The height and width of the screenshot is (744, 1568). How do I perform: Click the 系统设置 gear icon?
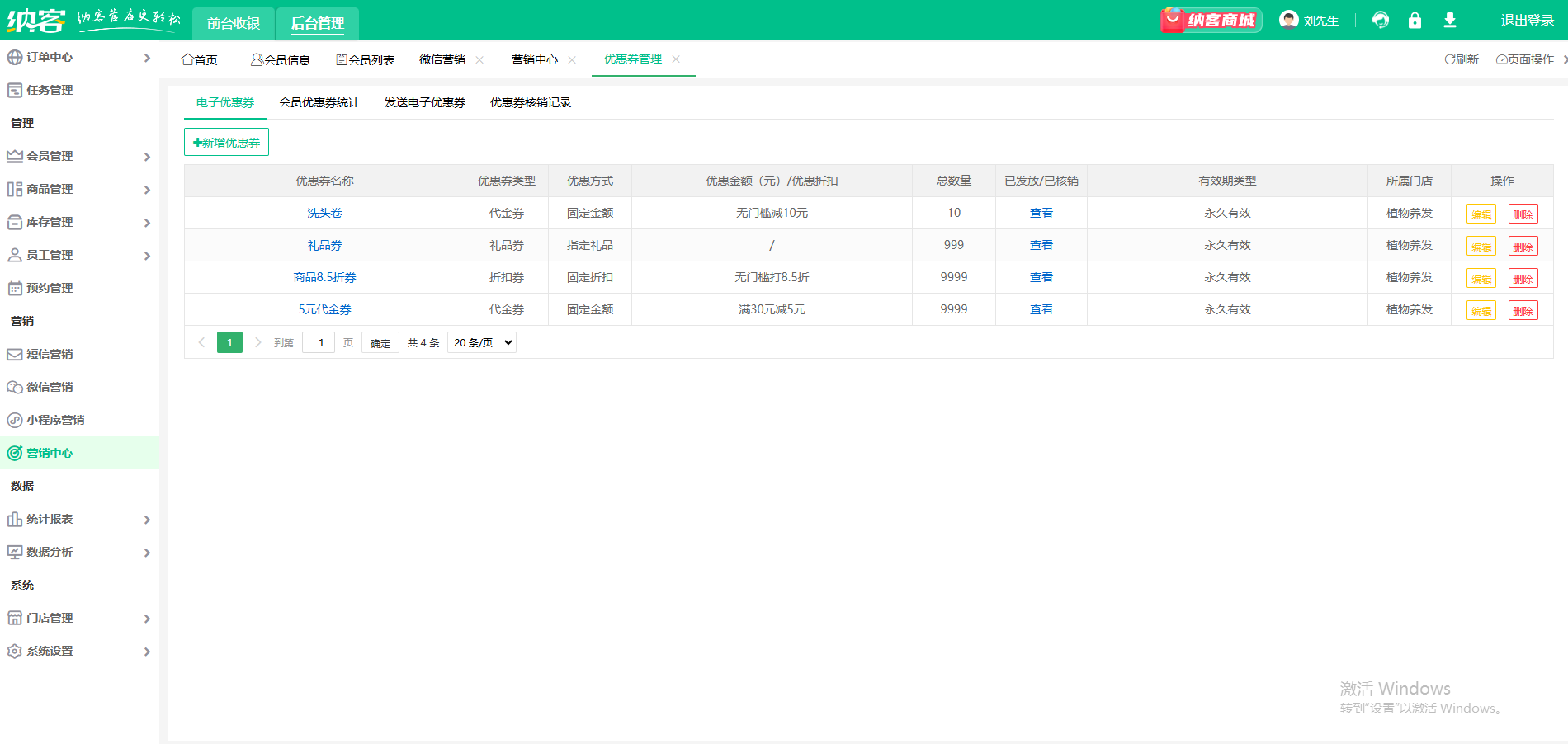point(15,651)
